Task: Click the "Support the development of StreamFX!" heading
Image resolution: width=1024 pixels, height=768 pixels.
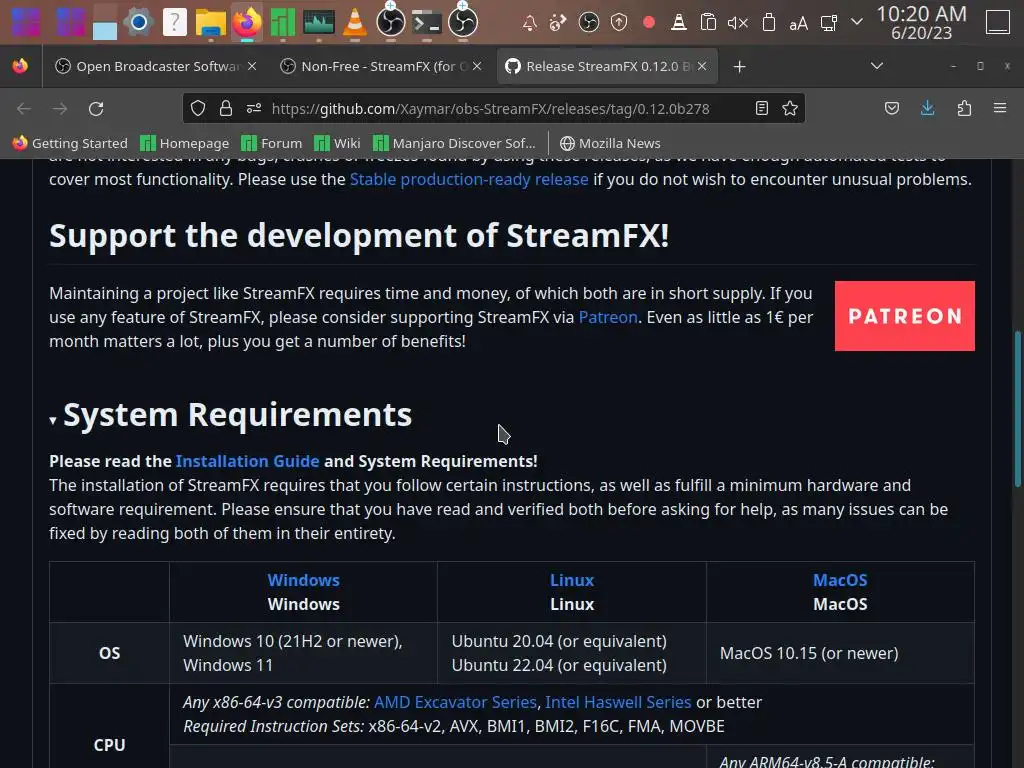Action: [x=359, y=236]
